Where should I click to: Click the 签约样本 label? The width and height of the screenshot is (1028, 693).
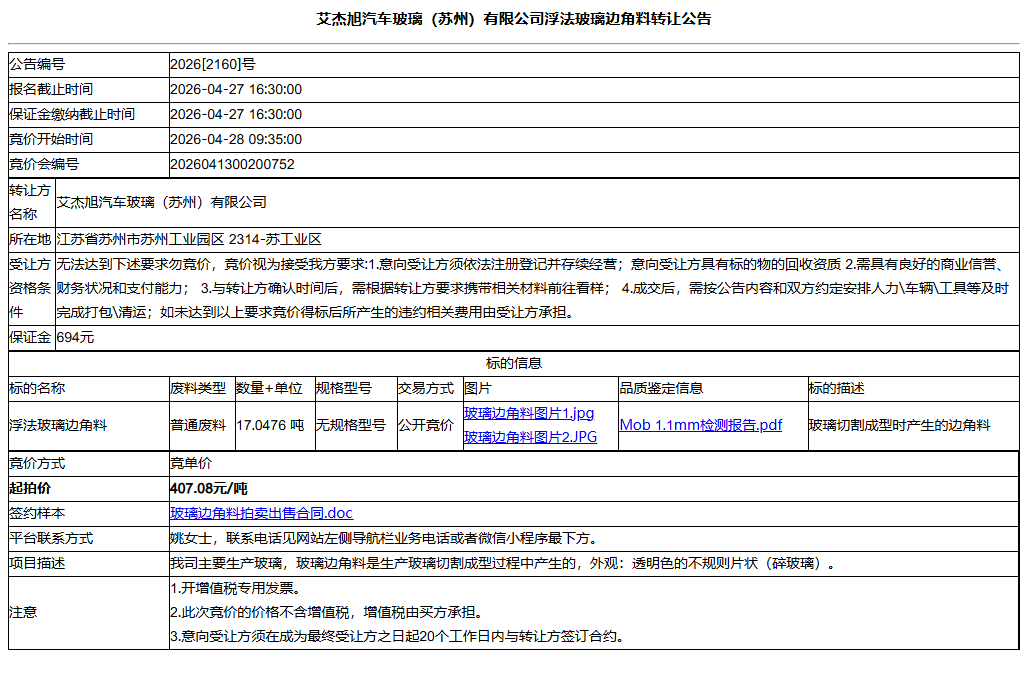click(x=37, y=513)
